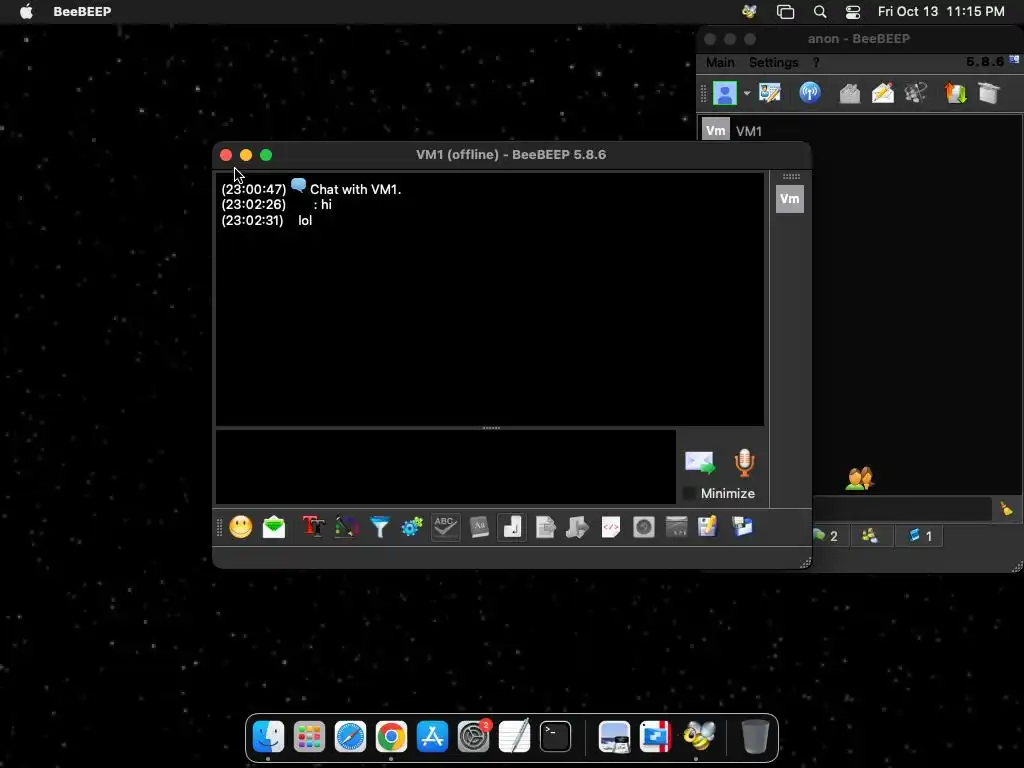Click the Vm avatar in chat side panel
The image size is (1024, 768).
(790, 199)
